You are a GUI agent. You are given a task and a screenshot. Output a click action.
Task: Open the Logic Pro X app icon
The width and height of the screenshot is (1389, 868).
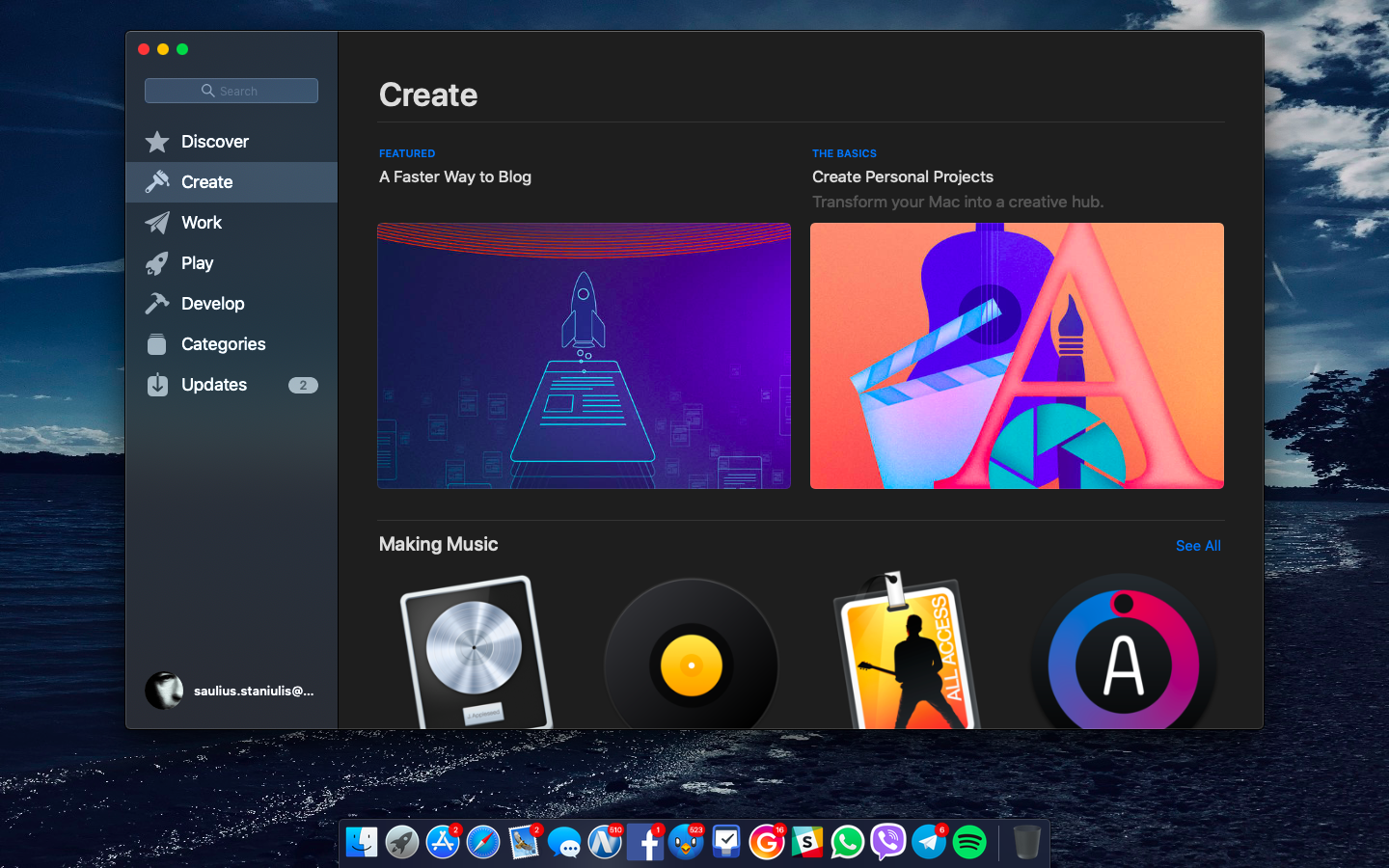(476, 653)
